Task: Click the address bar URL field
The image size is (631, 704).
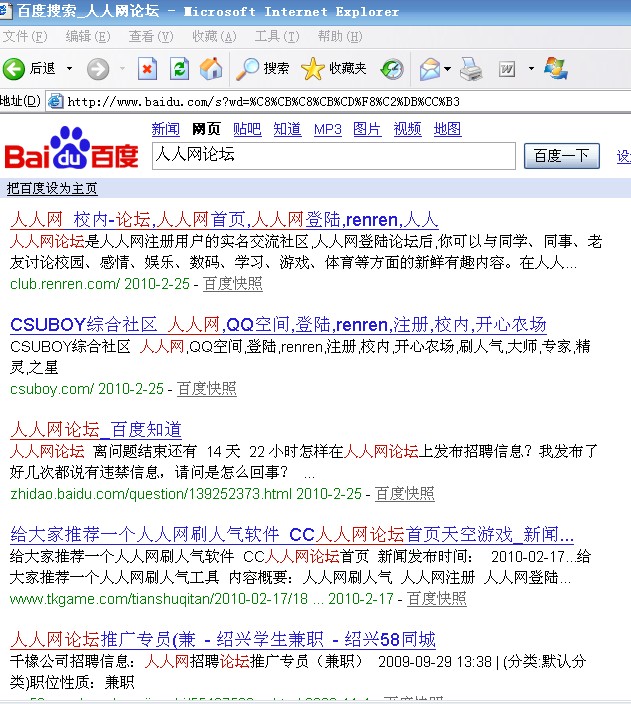Action: pos(340,101)
